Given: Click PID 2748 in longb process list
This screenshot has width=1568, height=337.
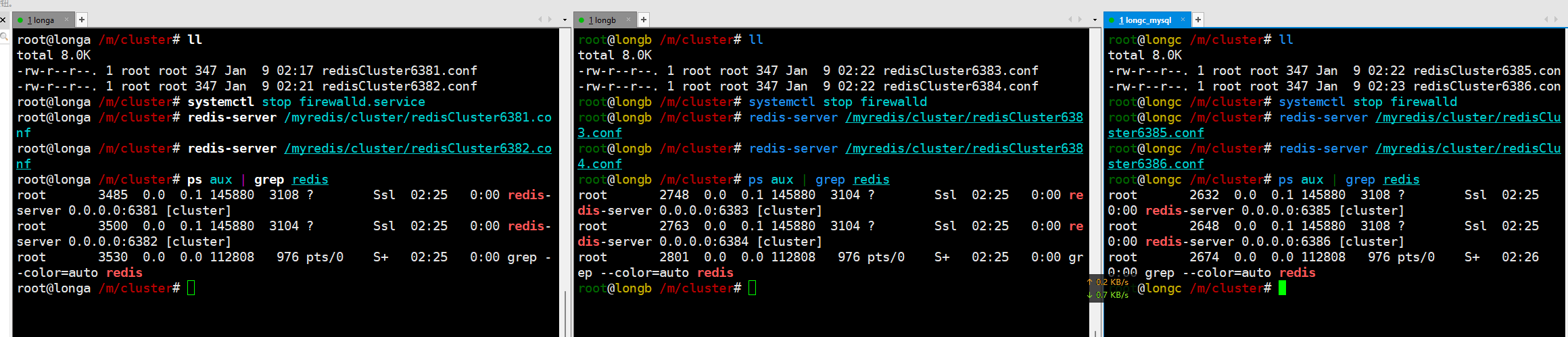Looking at the screenshot, I should point(674,195).
